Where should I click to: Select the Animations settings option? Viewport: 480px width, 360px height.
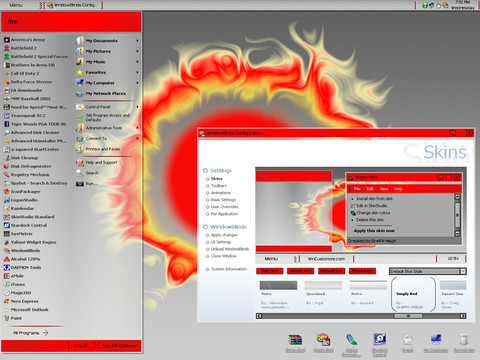click(218, 193)
